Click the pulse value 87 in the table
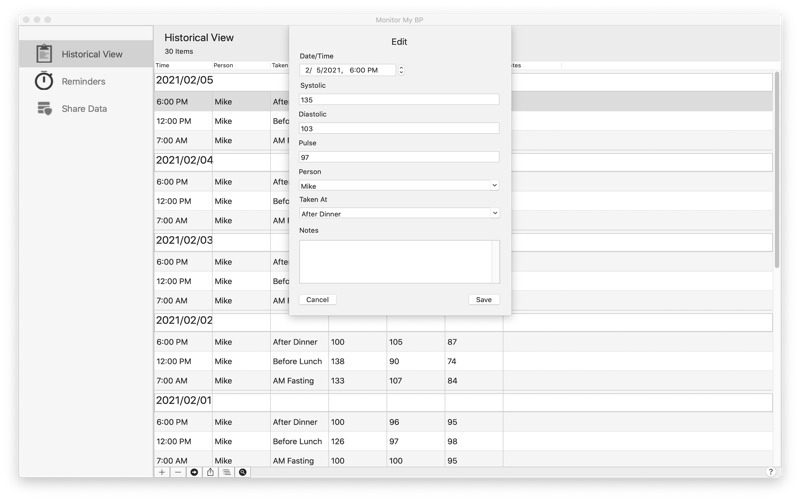 click(452, 342)
